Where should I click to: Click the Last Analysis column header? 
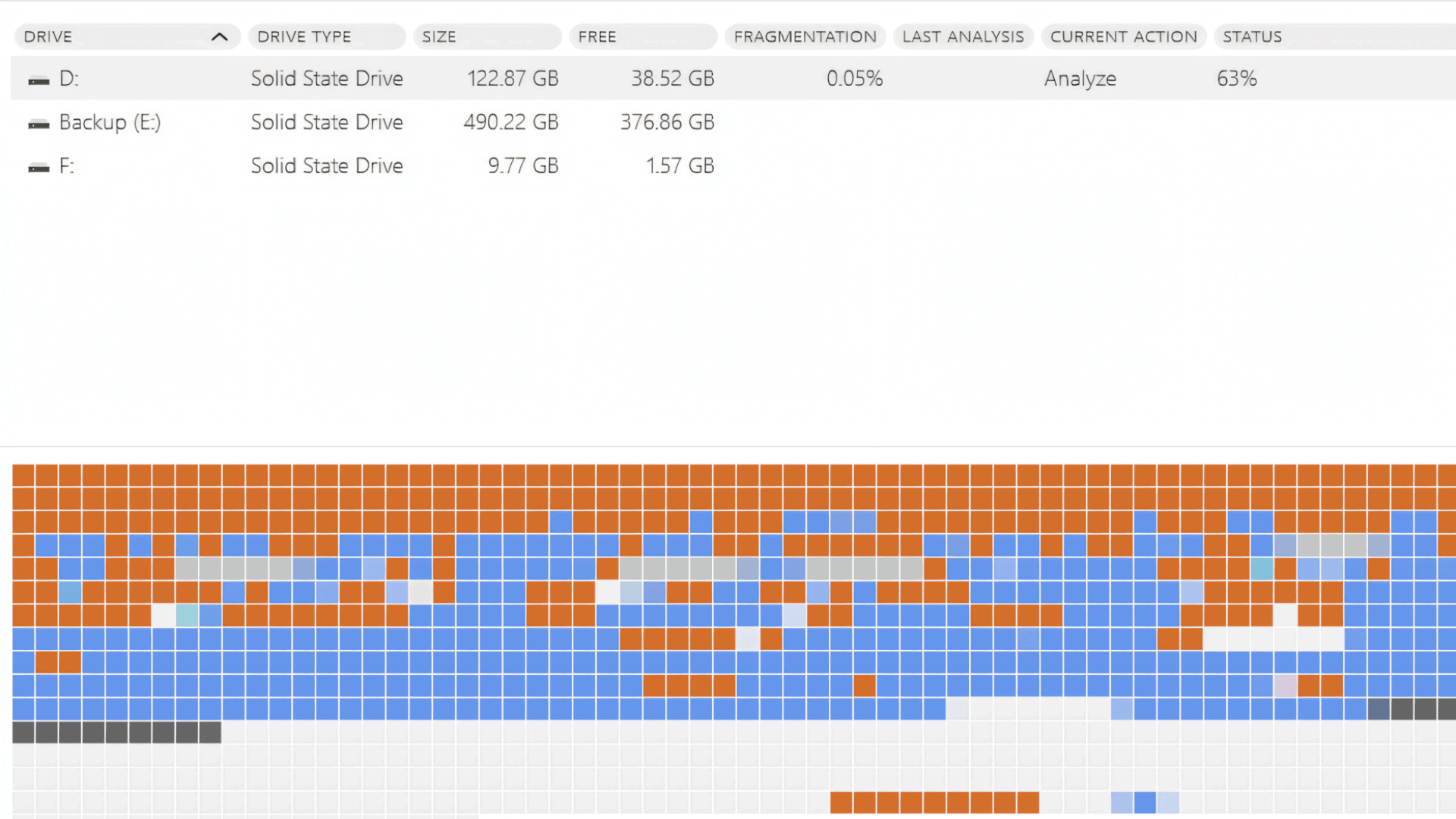[962, 36]
